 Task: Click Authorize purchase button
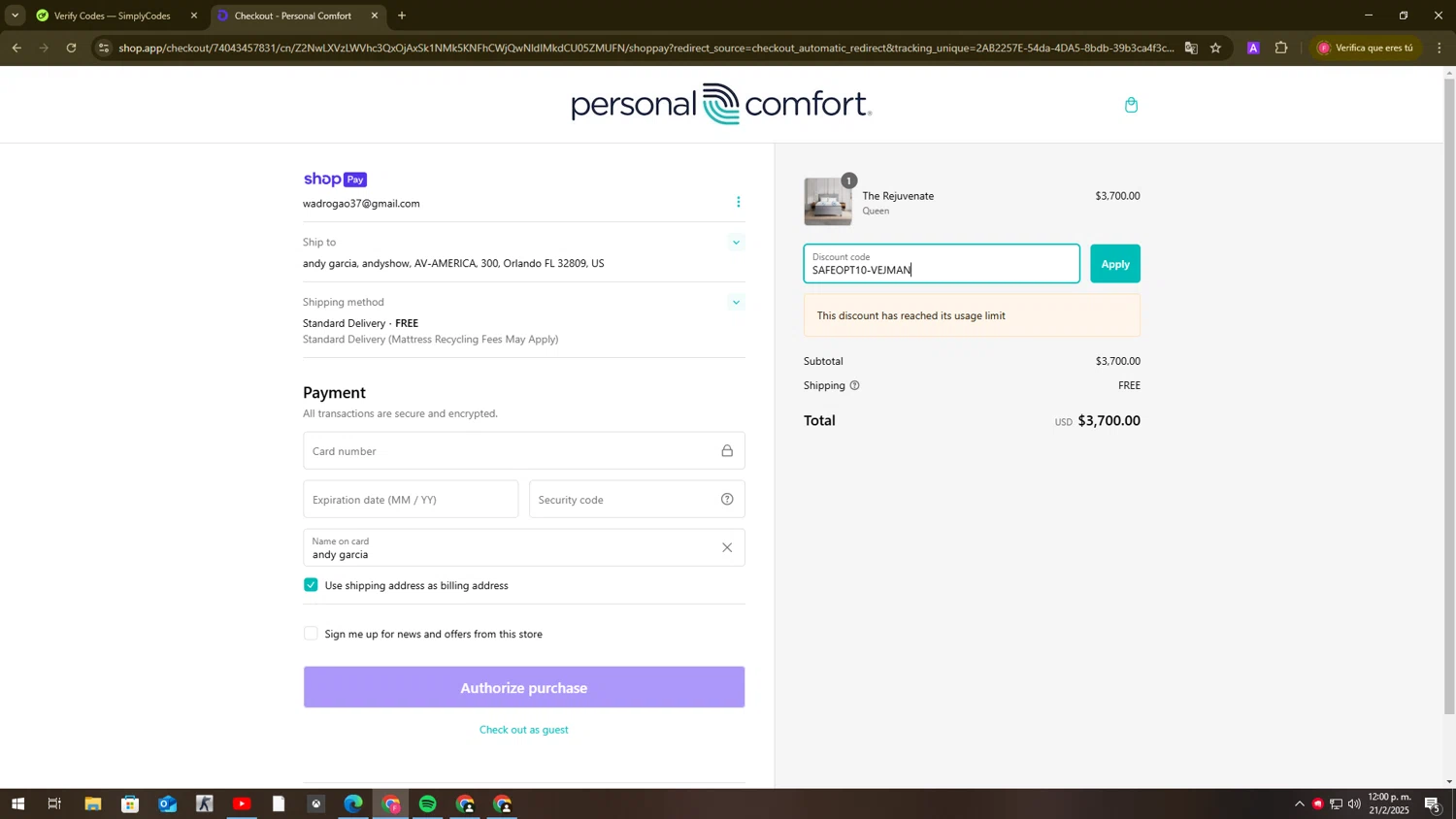pos(524,688)
